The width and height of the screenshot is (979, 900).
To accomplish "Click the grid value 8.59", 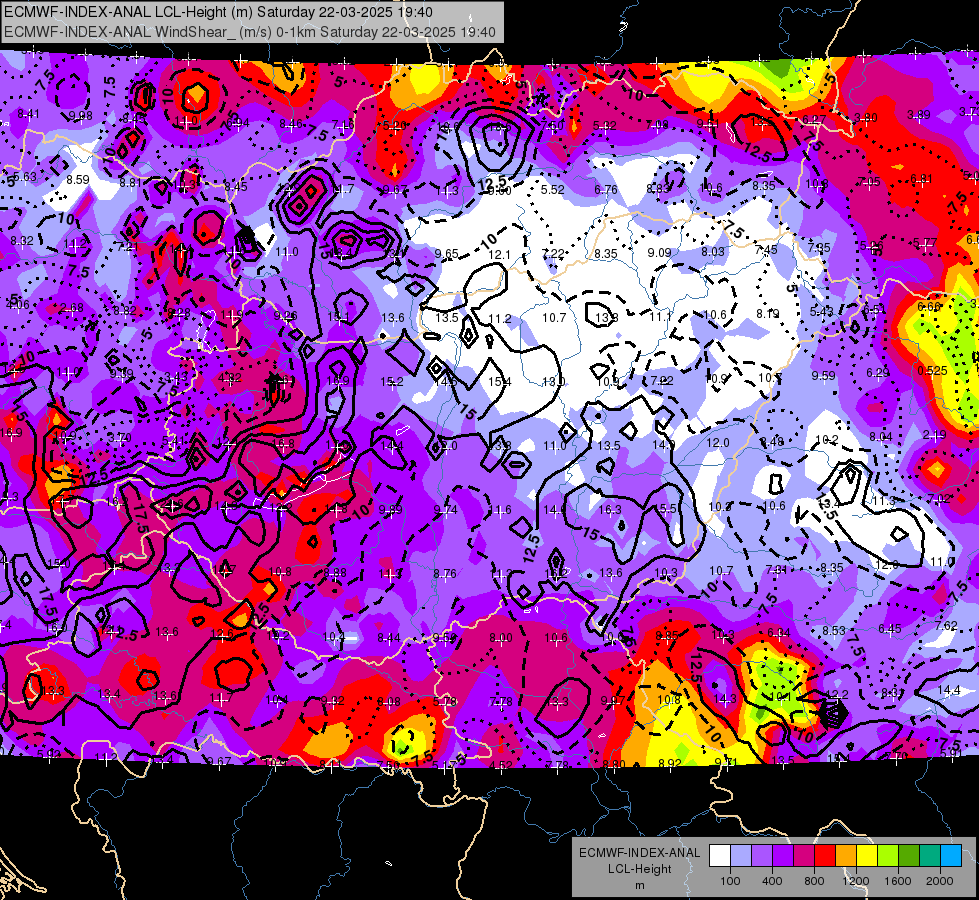I will tap(78, 180).
